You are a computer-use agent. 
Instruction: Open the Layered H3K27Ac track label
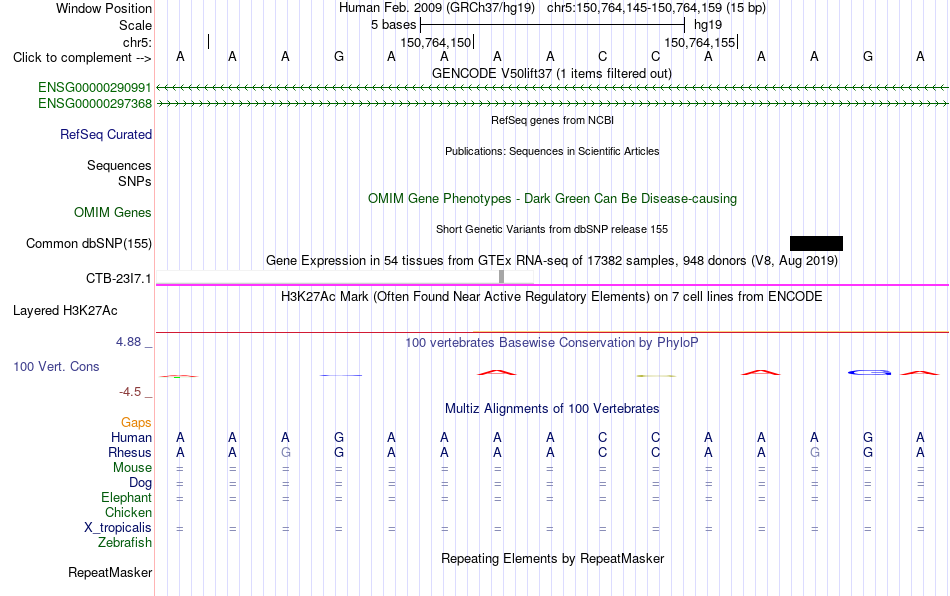65,311
